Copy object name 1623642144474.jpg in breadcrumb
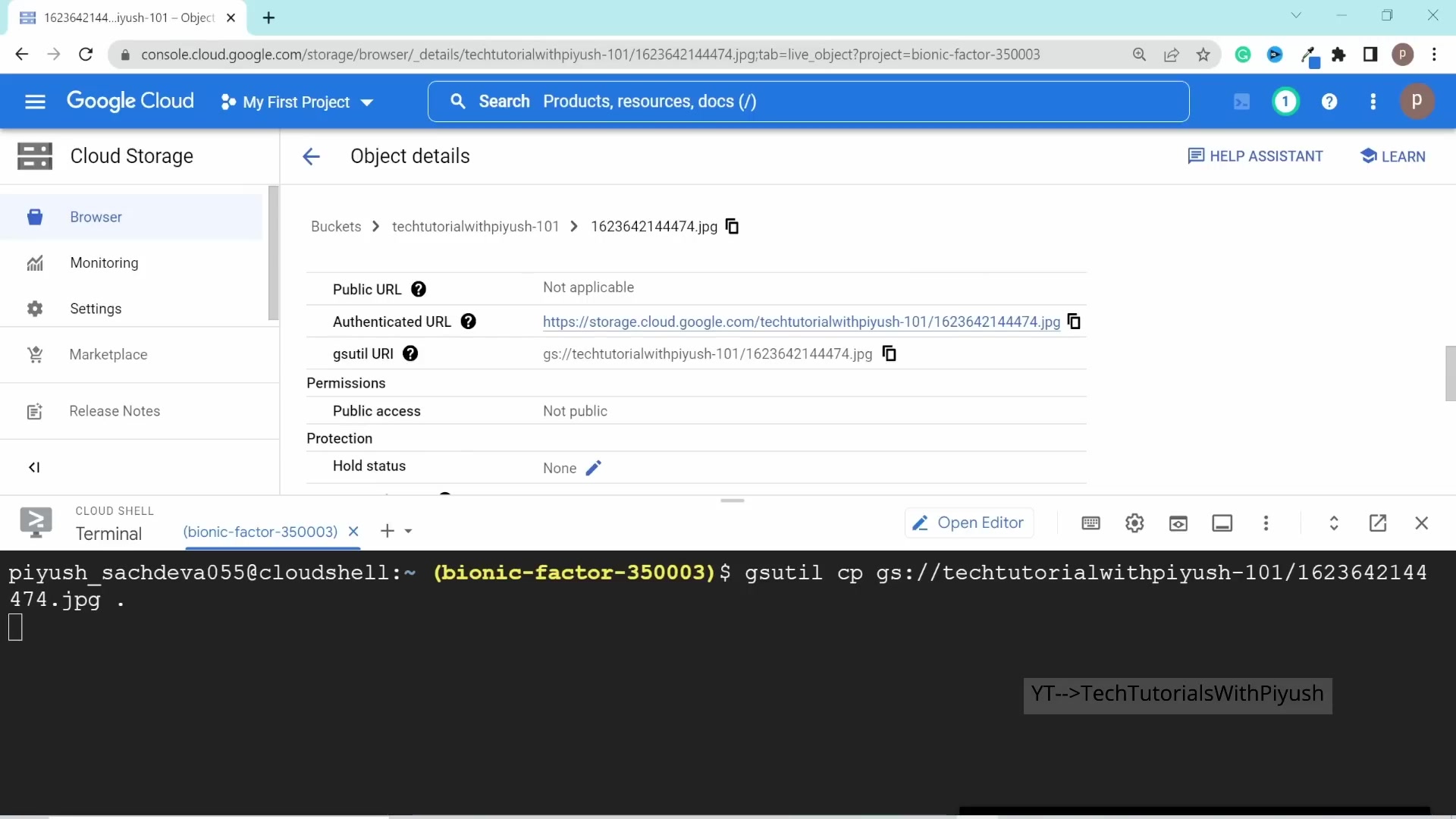 pos(732,227)
